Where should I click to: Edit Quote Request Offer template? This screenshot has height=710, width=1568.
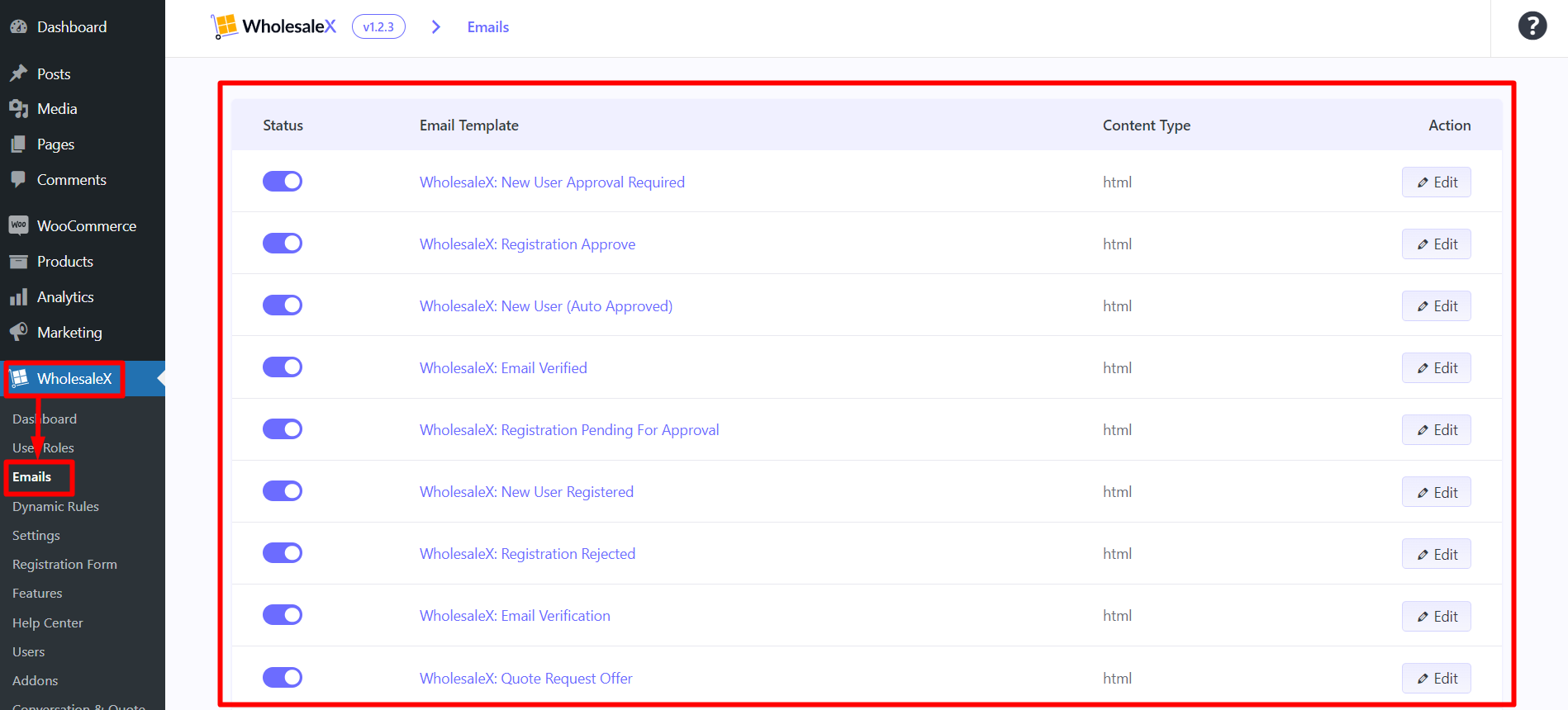[1437, 678]
